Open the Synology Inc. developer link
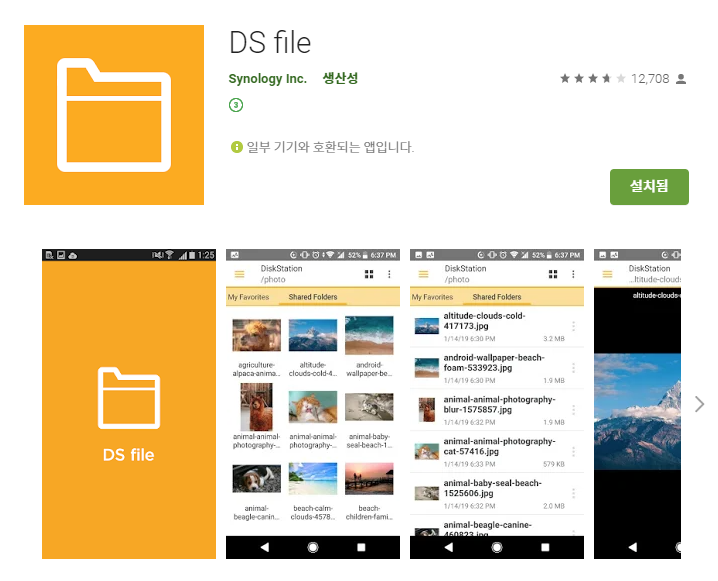The image size is (718, 581). pyautogui.click(x=267, y=79)
